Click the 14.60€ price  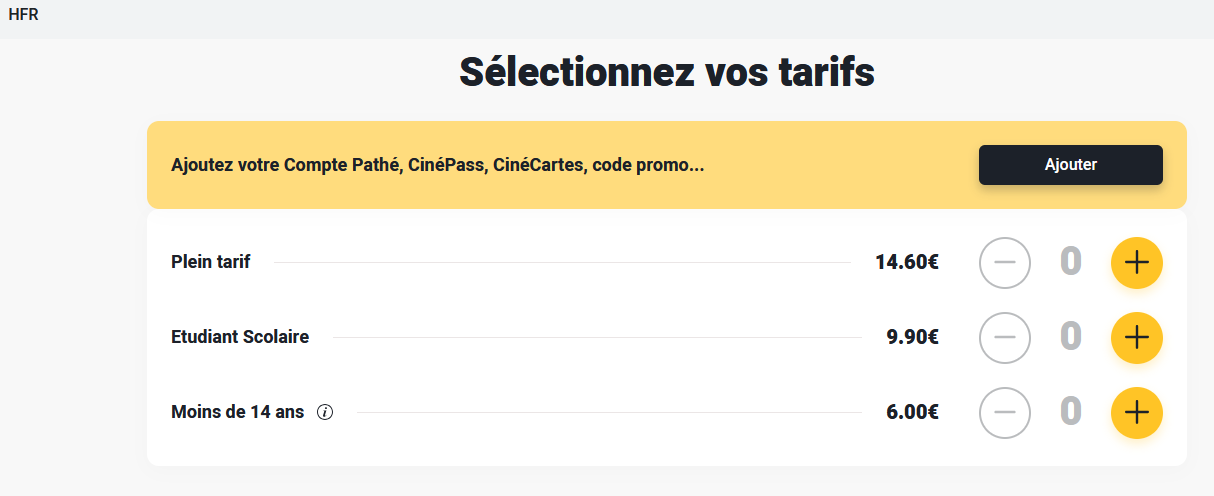[x=907, y=262]
